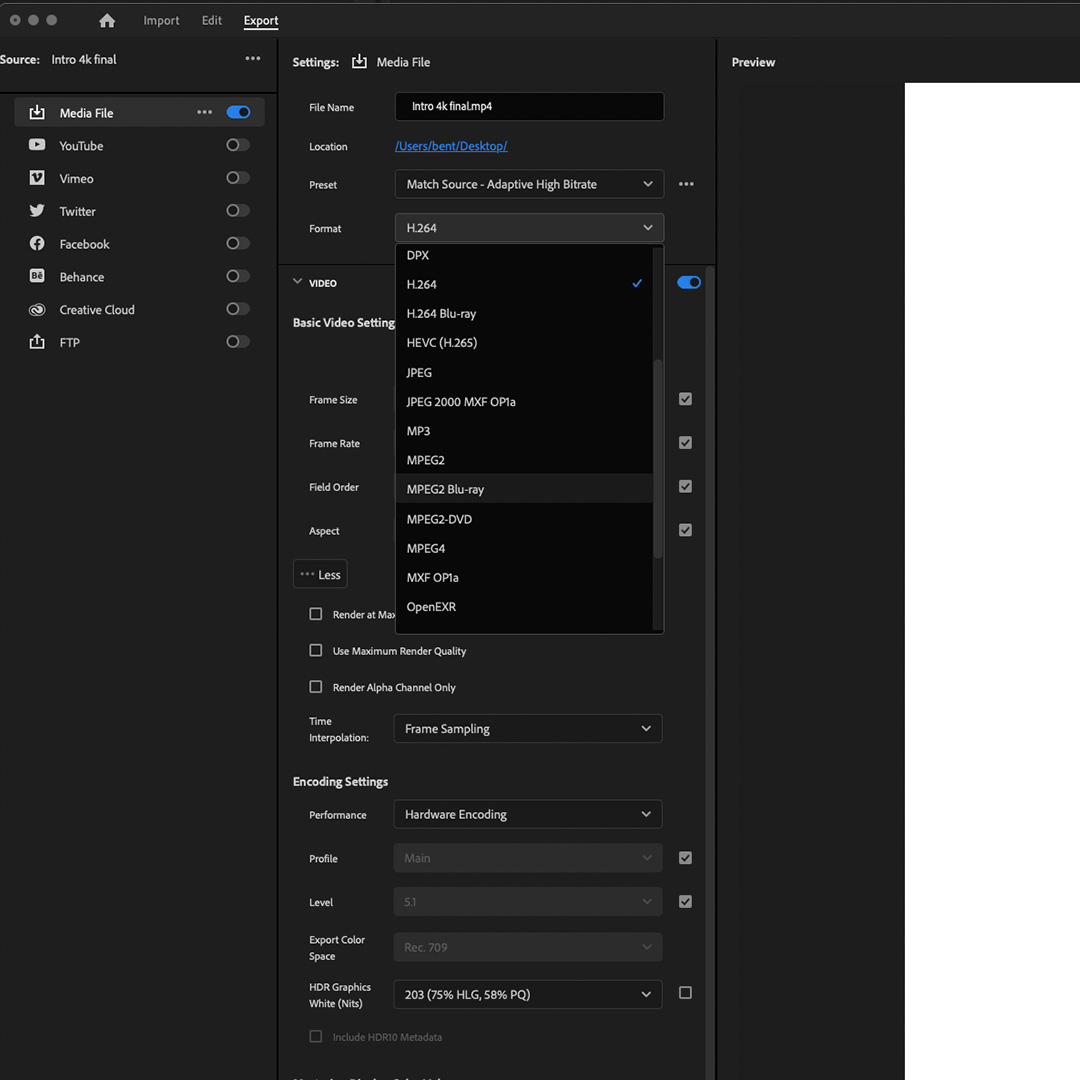Click the YouTube publishing icon
Viewport: 1080px width, 1080px height.
click(38, 145)
